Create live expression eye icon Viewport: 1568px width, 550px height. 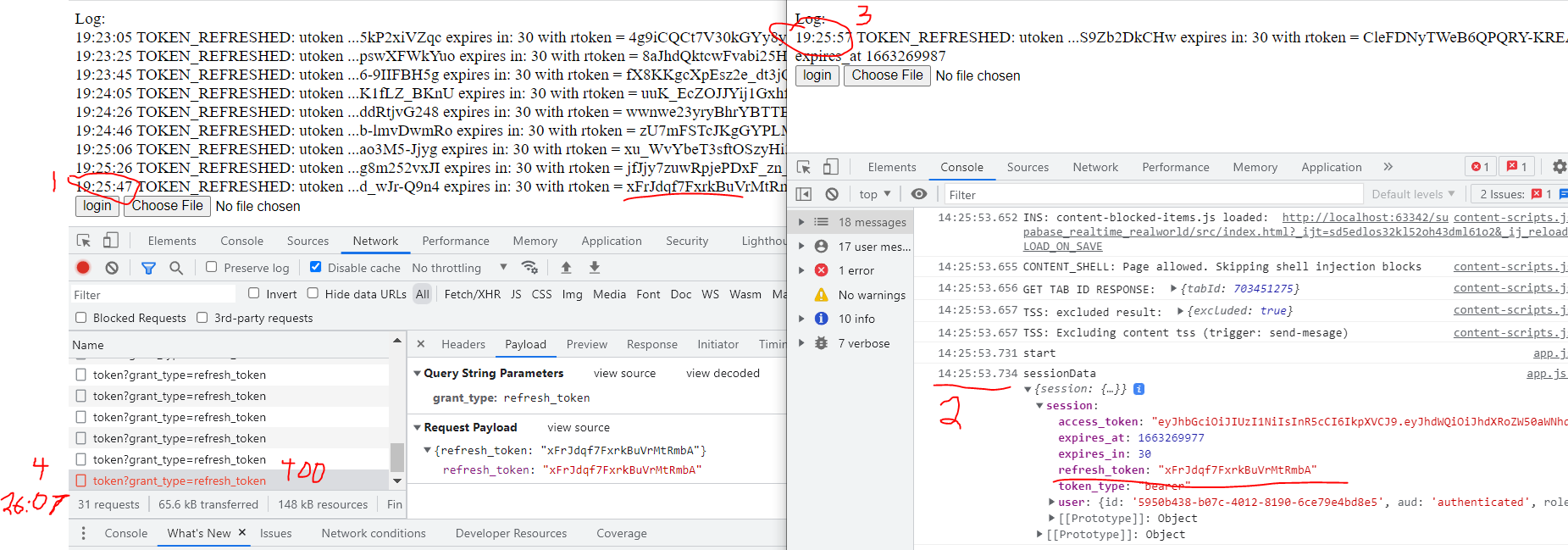[918, 194]
